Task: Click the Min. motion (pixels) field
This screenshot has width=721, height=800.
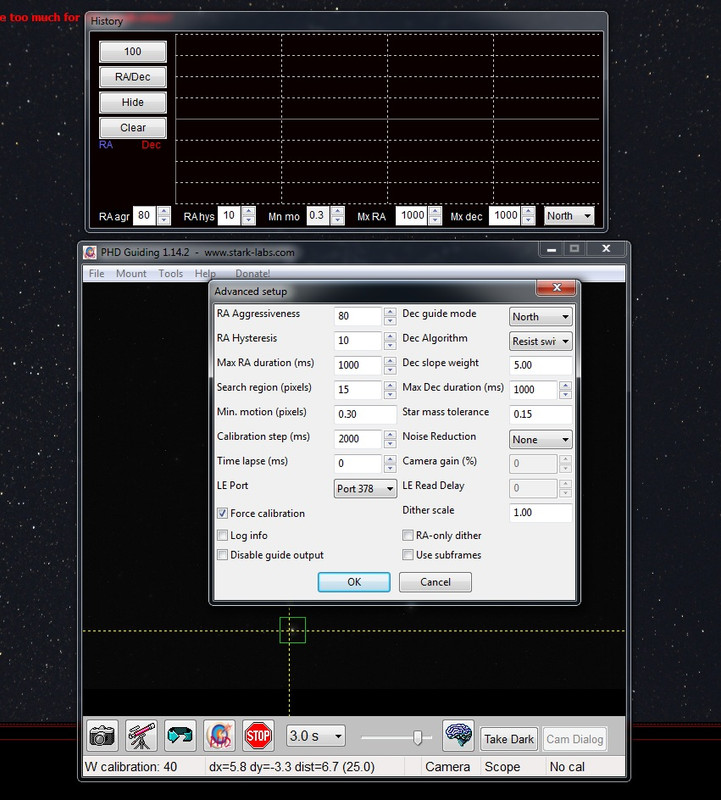Action: (x=365, y=414)
